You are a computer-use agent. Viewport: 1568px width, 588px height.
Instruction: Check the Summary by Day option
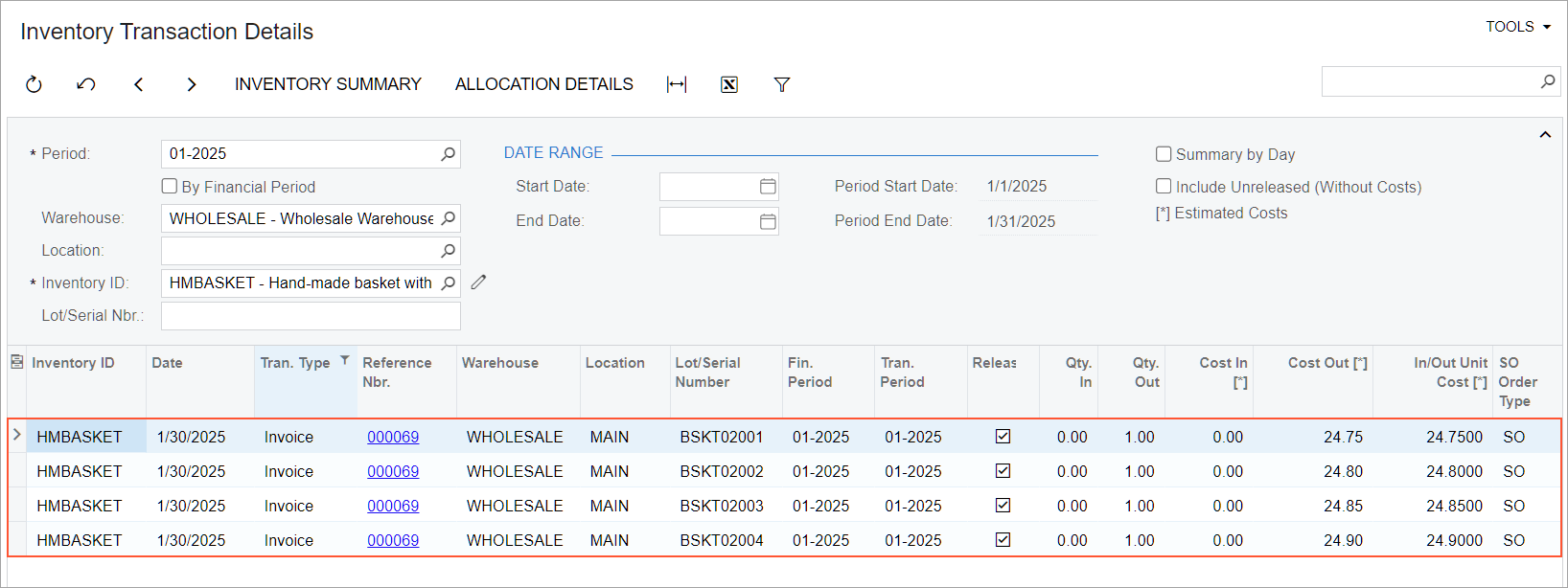coord(1164,154)
